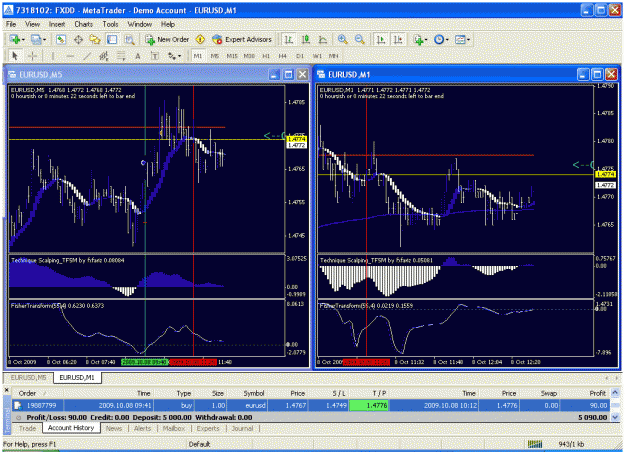This screenshot has width=625, height=452.
Task: Click the Templates icon
Action: (x=460, y=39)
